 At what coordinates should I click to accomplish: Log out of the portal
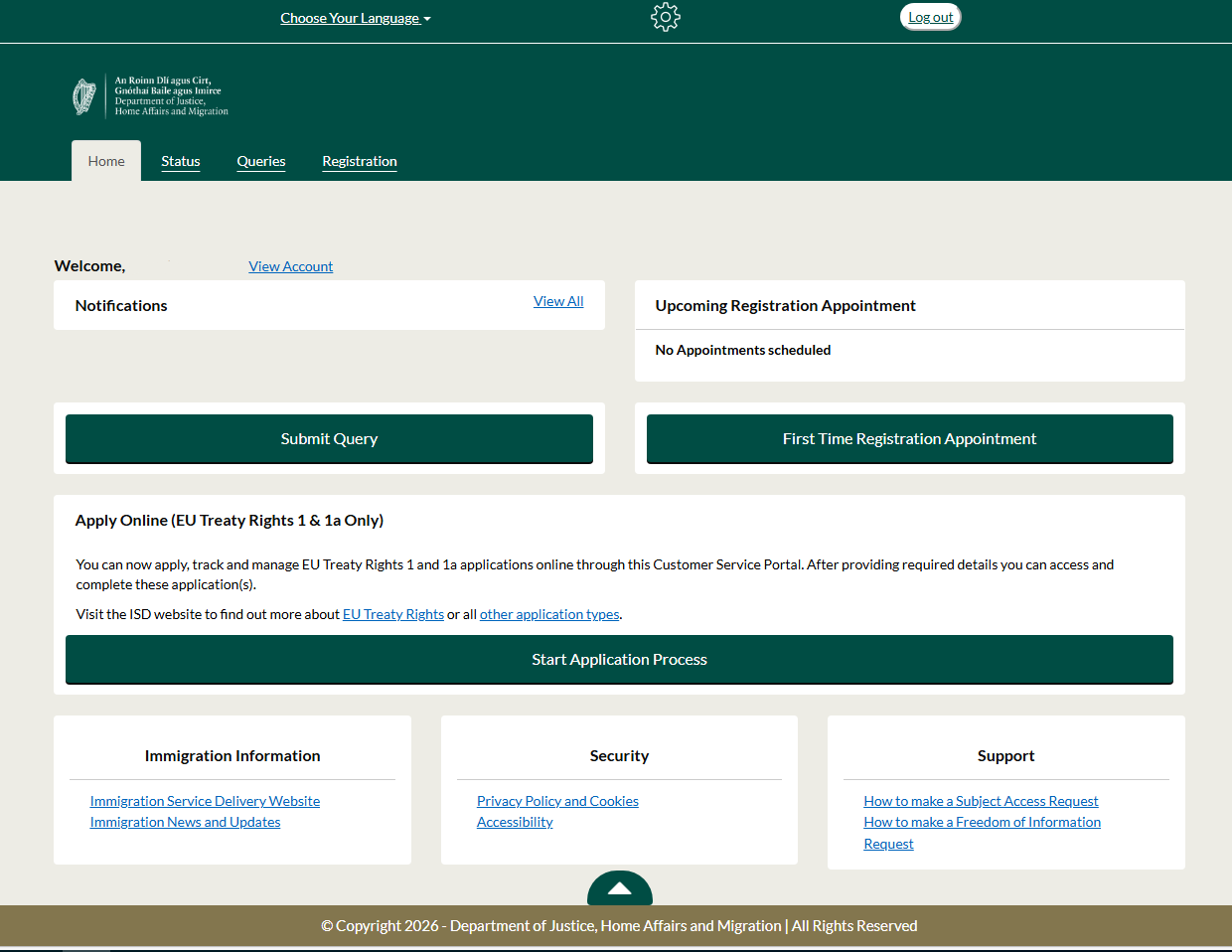click(931, 17)
